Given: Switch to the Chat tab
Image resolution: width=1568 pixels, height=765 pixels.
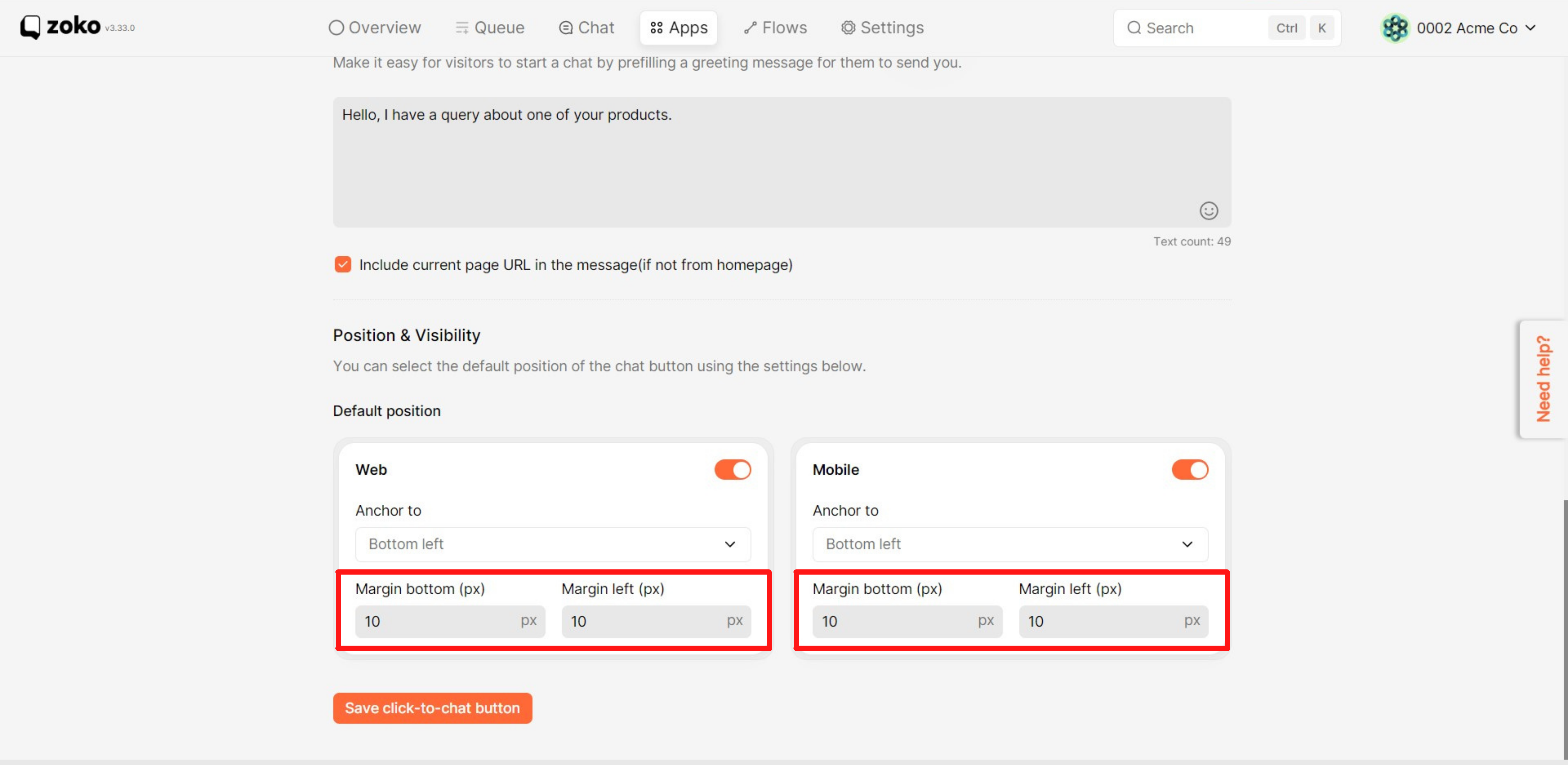Looking at the screenshot, I should click(x=587, y=28).
